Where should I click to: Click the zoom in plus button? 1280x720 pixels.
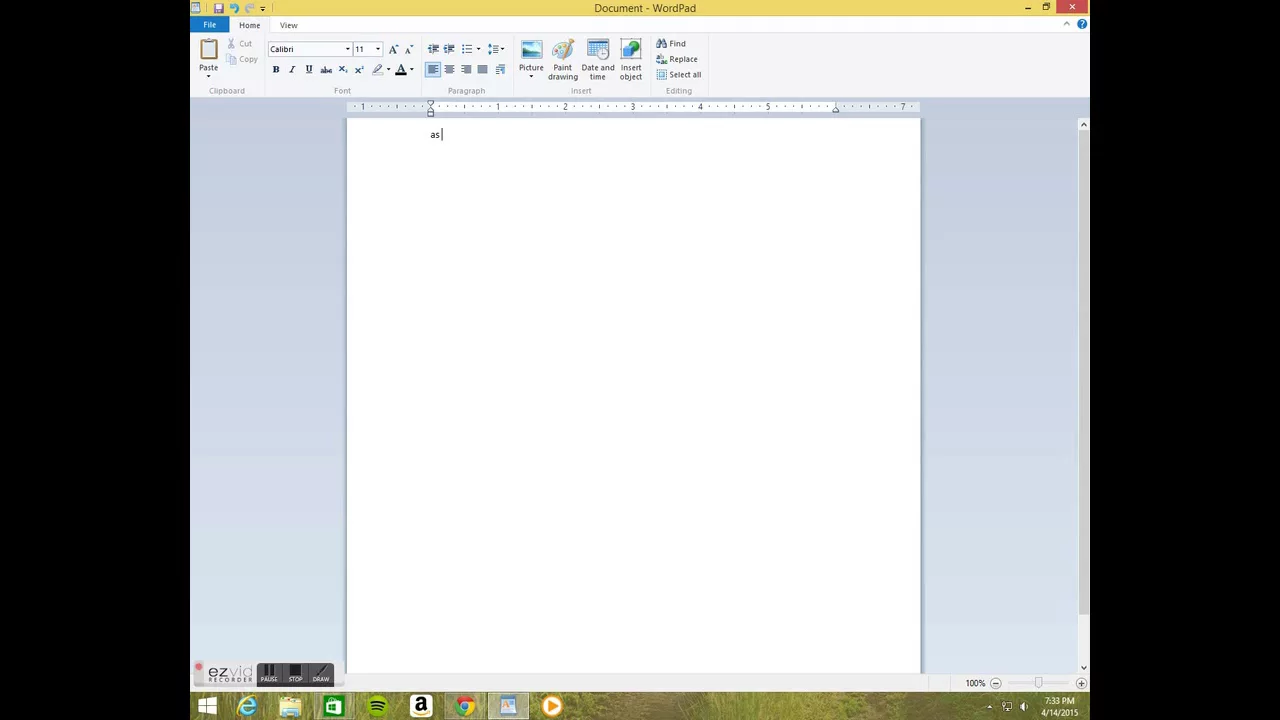[x=1081, y=683]
